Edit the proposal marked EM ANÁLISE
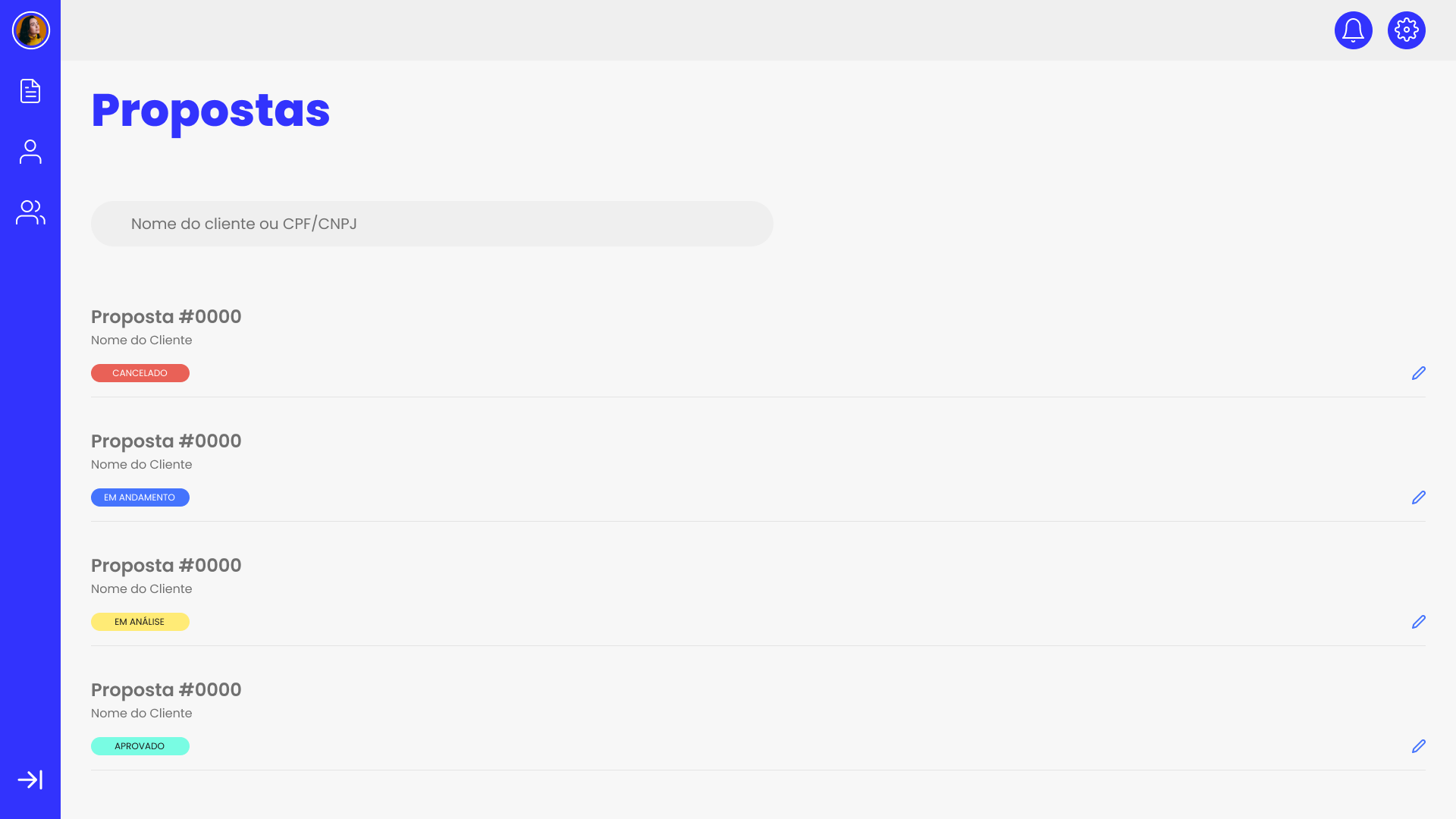Screen dimensions: 1456x819 coord(1418,622)
